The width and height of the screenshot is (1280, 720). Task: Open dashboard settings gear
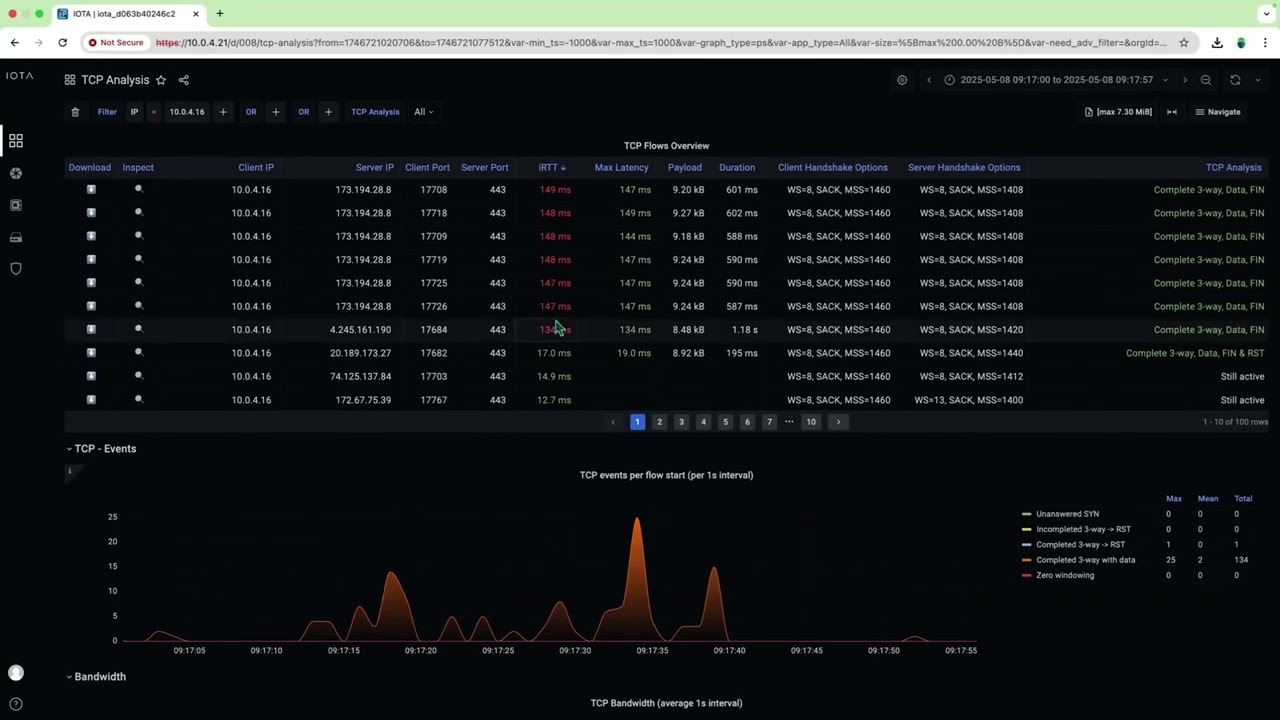(902, 80)
